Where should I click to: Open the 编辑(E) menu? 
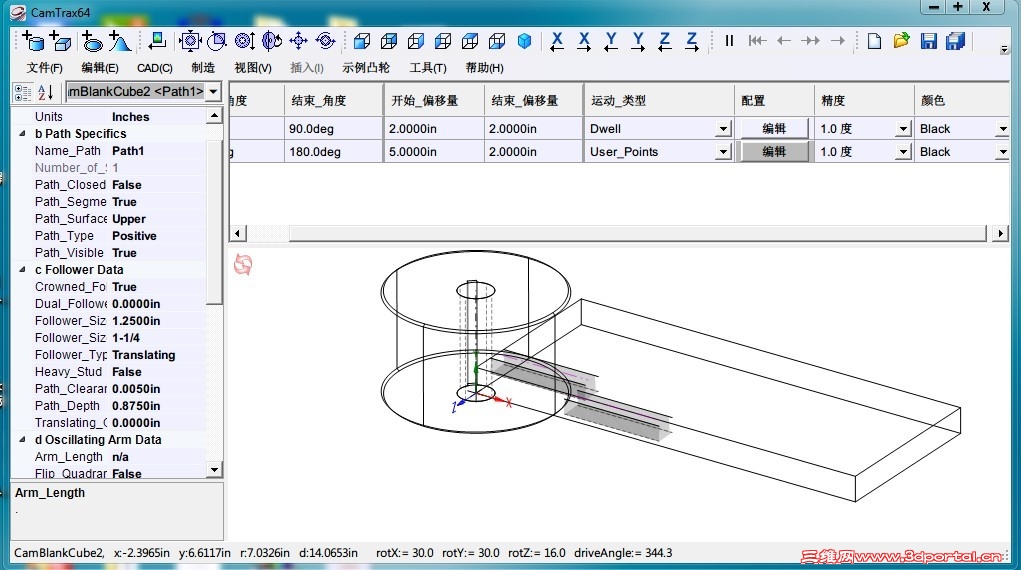tap(100, 68)
